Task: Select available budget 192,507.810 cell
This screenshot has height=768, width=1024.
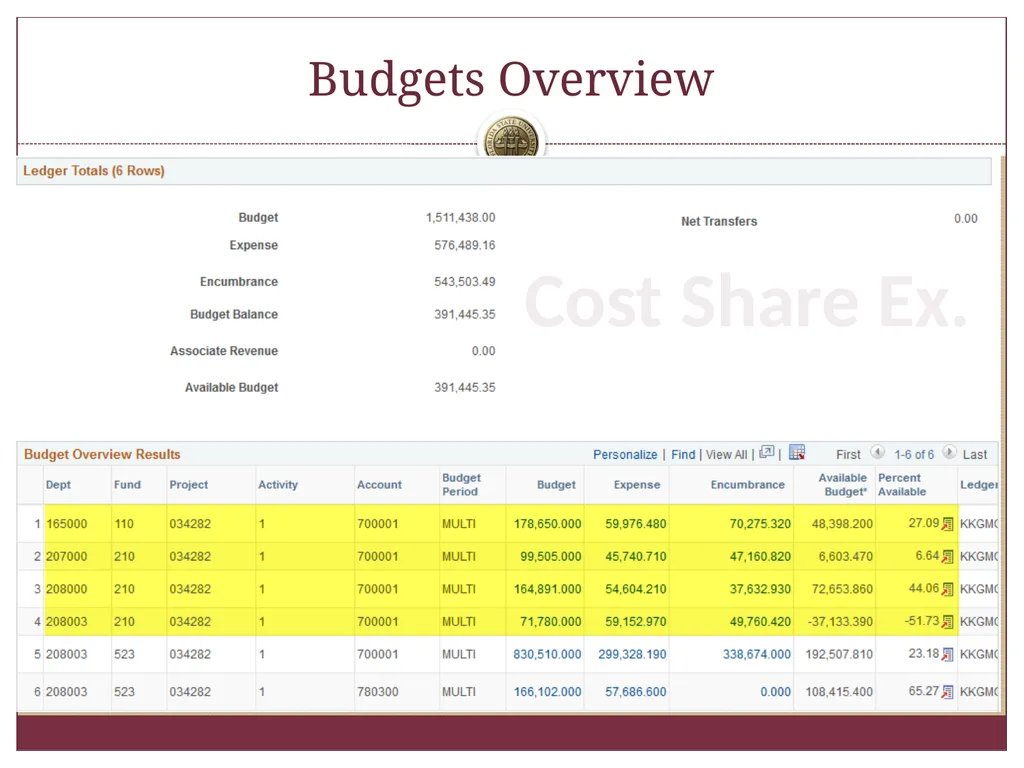Action: point(839,654)
